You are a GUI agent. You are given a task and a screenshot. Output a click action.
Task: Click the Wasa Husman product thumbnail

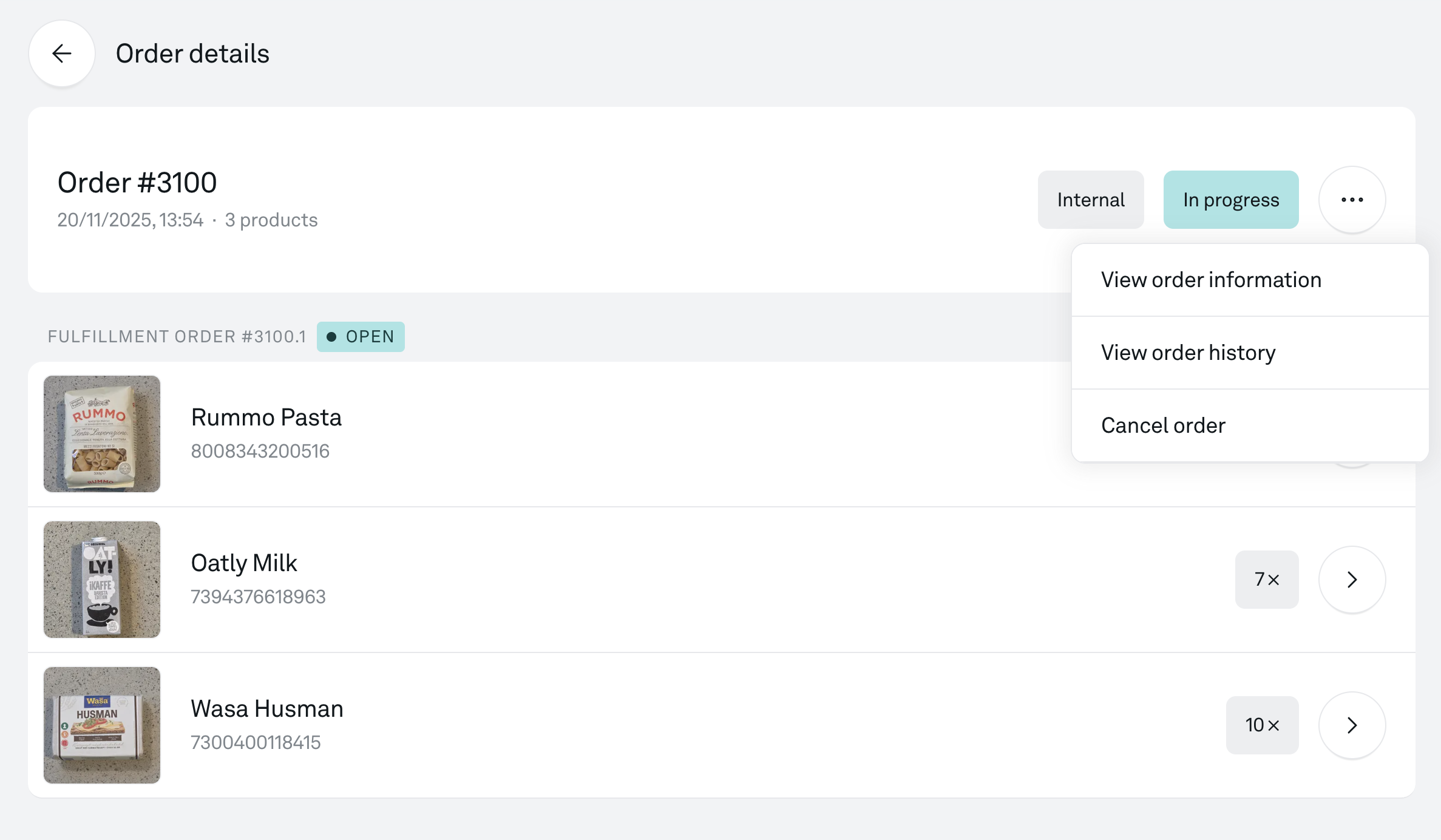click(x=102, y=725)
